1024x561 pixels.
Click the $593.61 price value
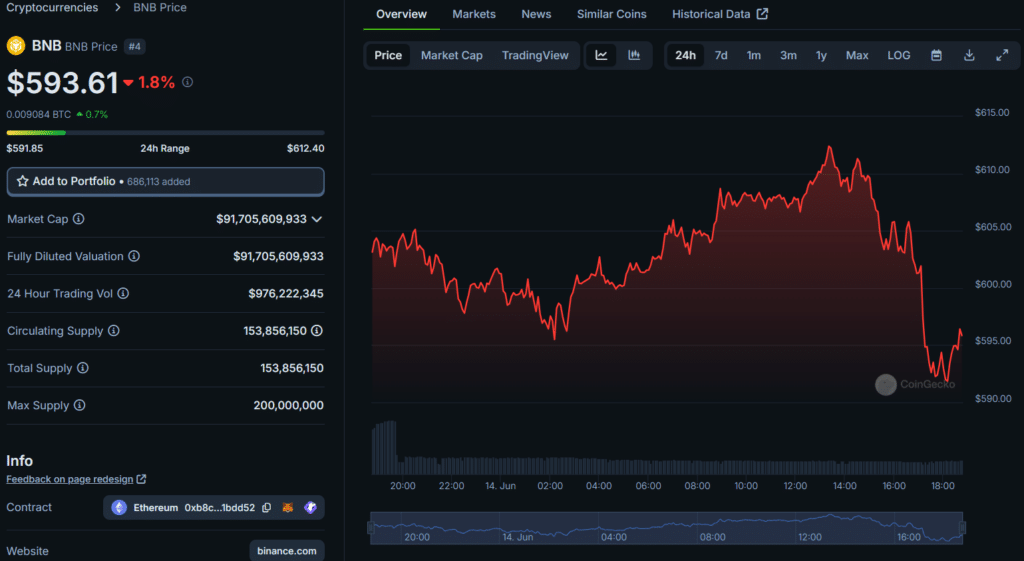(62, 82)
